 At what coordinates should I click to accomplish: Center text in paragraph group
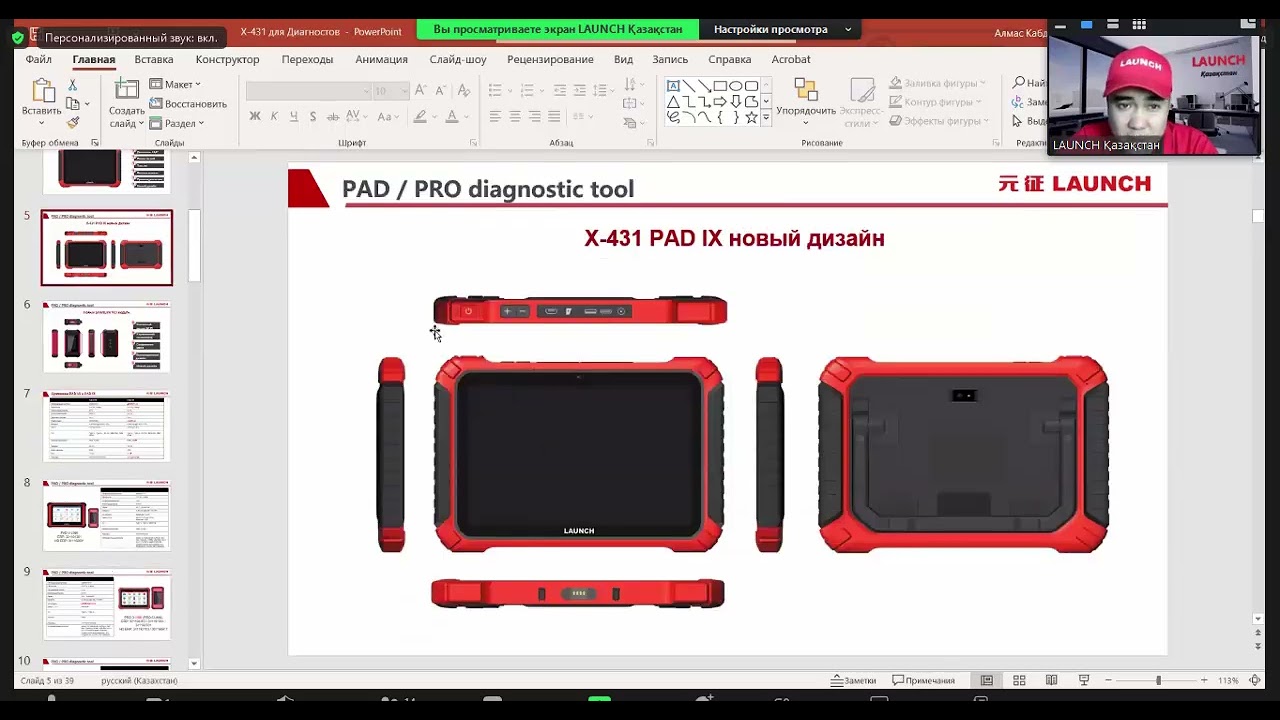pos(515,117)
